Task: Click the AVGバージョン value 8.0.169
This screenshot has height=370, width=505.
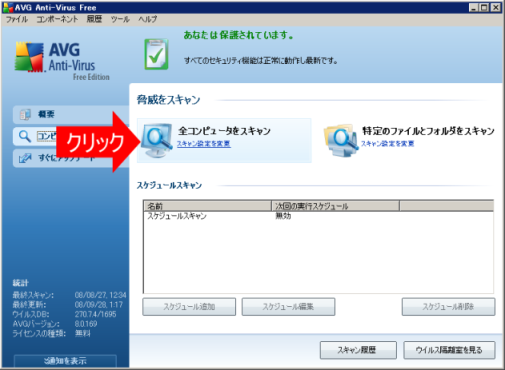Action: [86, 324]
